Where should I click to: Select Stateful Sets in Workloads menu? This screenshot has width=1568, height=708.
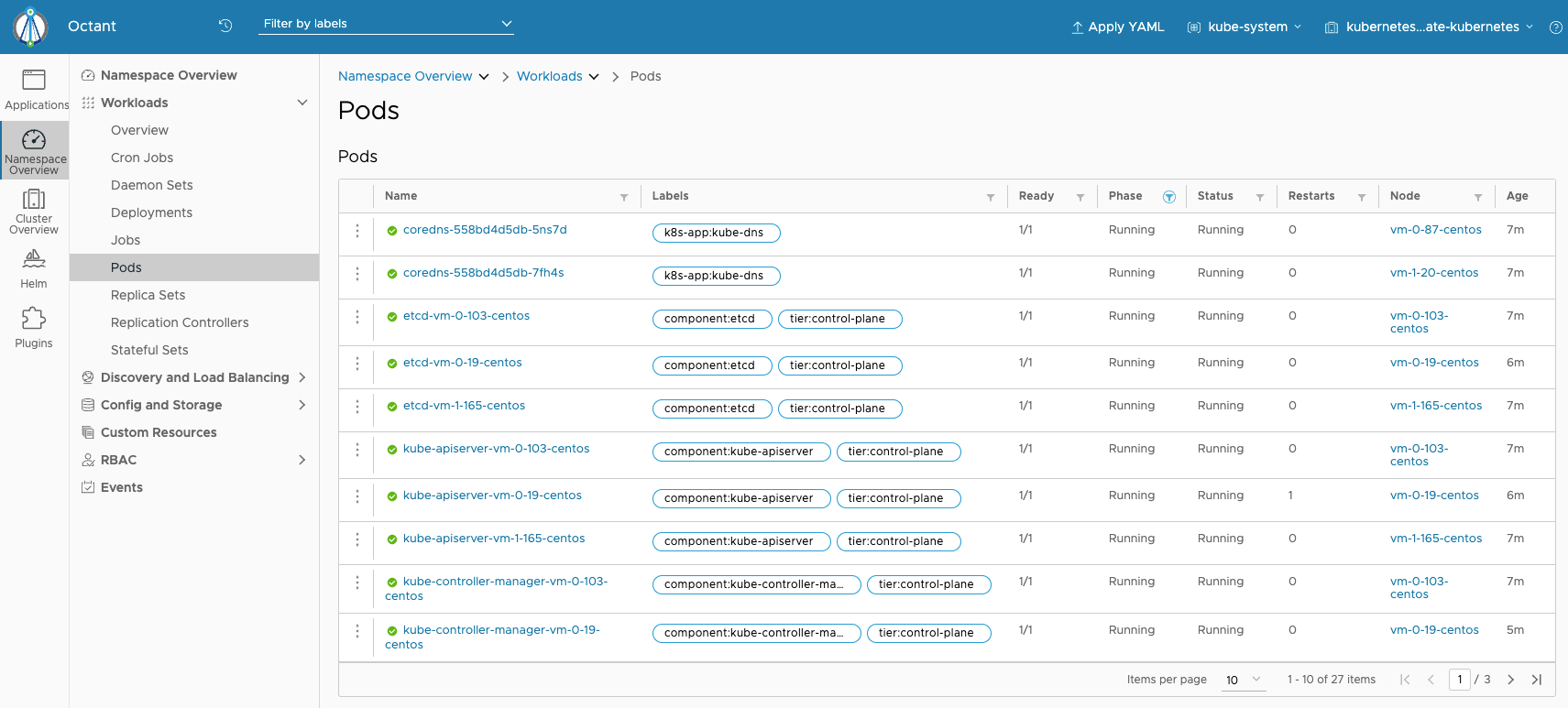149,350
